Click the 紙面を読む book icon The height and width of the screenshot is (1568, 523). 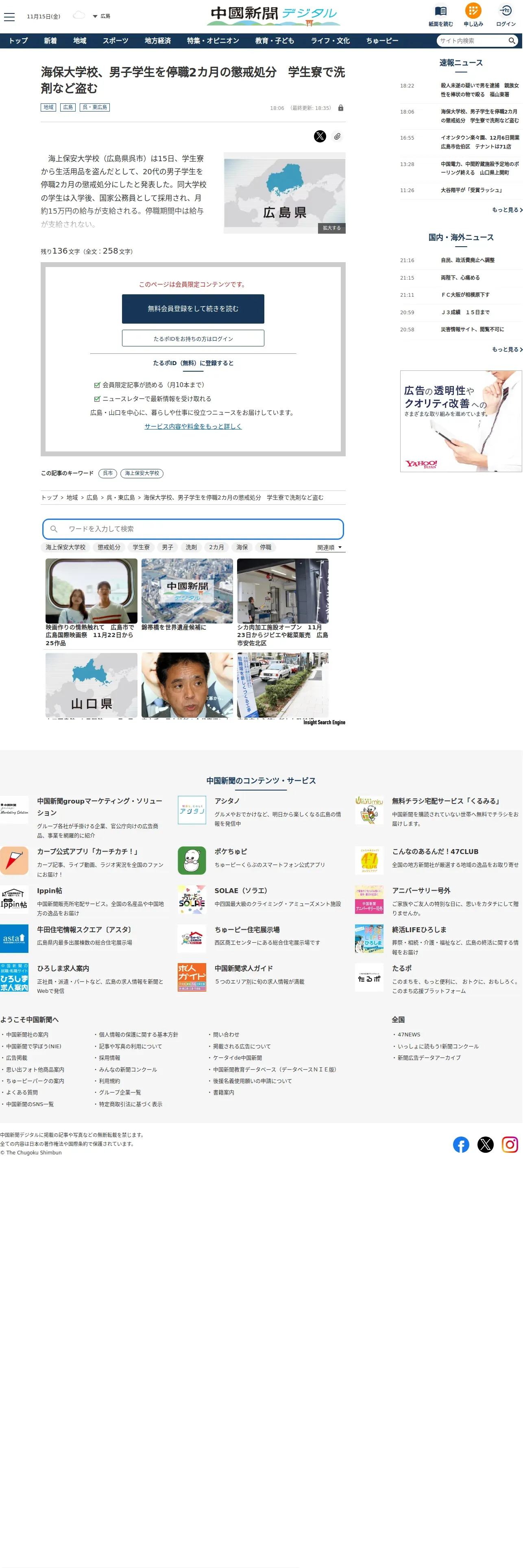440,11
